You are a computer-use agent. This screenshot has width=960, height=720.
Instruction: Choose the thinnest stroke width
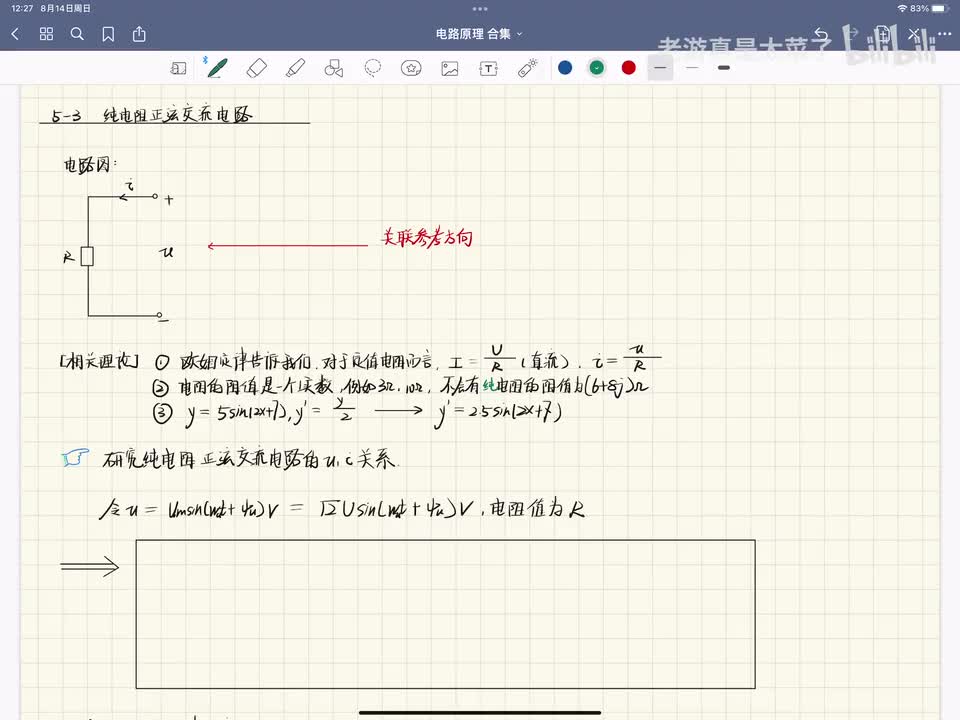point(692,68)
